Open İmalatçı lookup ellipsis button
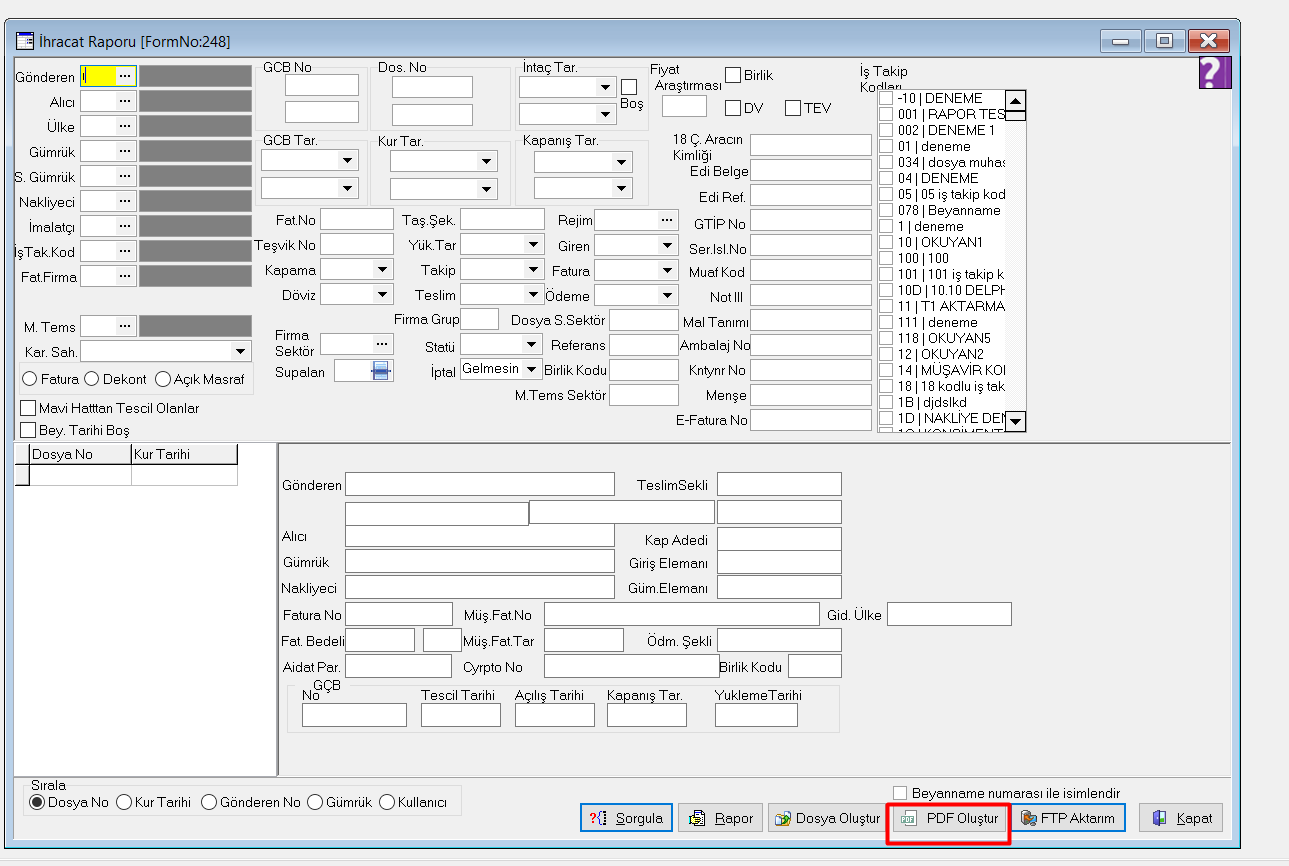The image size is (1289, 866). [125, 226]
